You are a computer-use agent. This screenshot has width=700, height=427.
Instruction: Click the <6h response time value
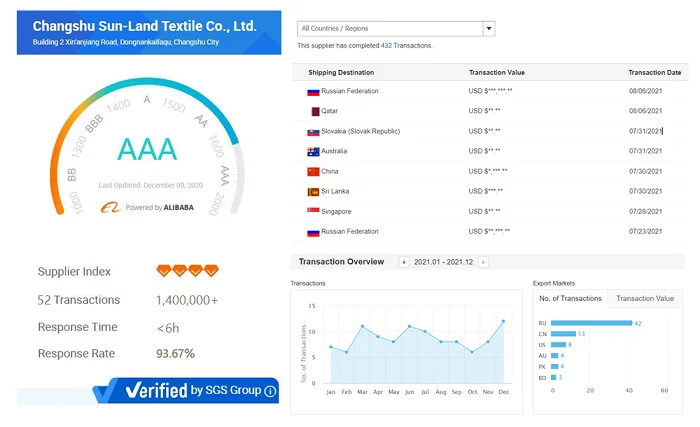(x=168, y=328)
